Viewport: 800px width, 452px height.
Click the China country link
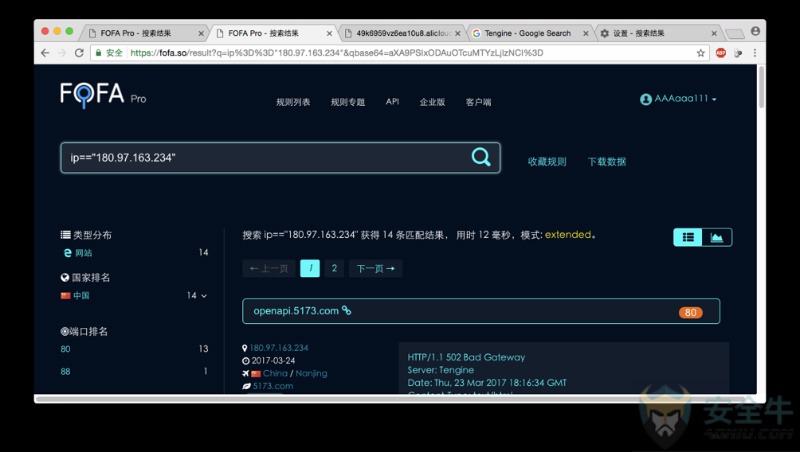pos(275,373)
